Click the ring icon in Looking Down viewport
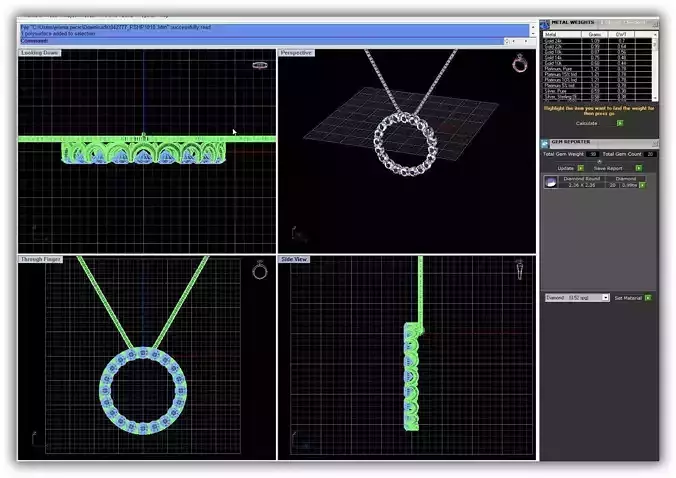The width and height of the screenshot is (676, 478). (260, 65)
